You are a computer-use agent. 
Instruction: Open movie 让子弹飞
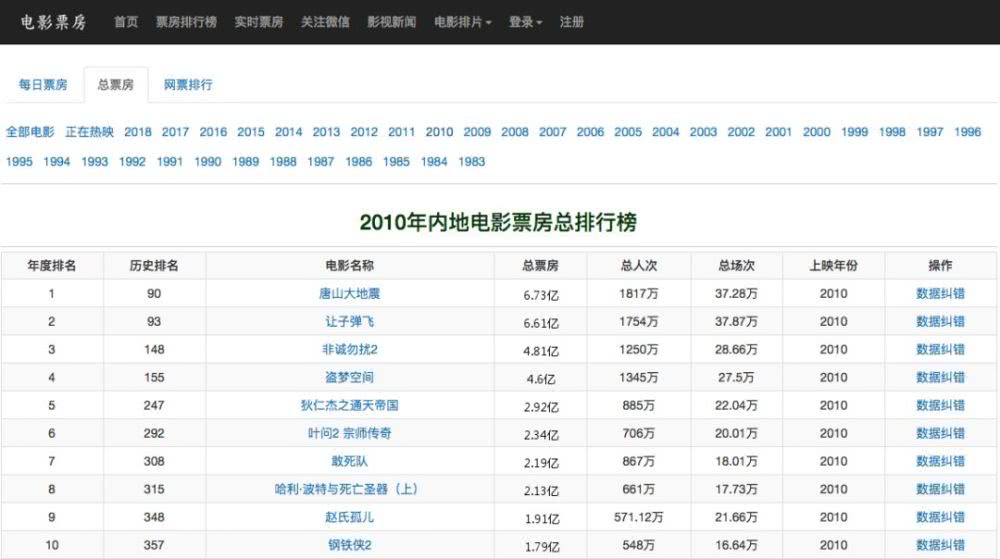(x=349, y=321)
